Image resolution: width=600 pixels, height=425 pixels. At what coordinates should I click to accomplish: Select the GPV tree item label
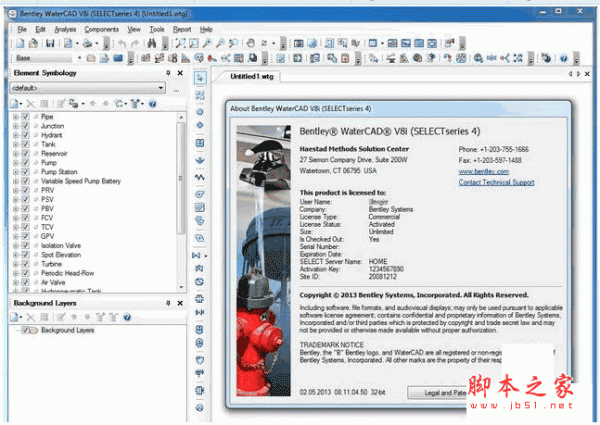point(47,236)
